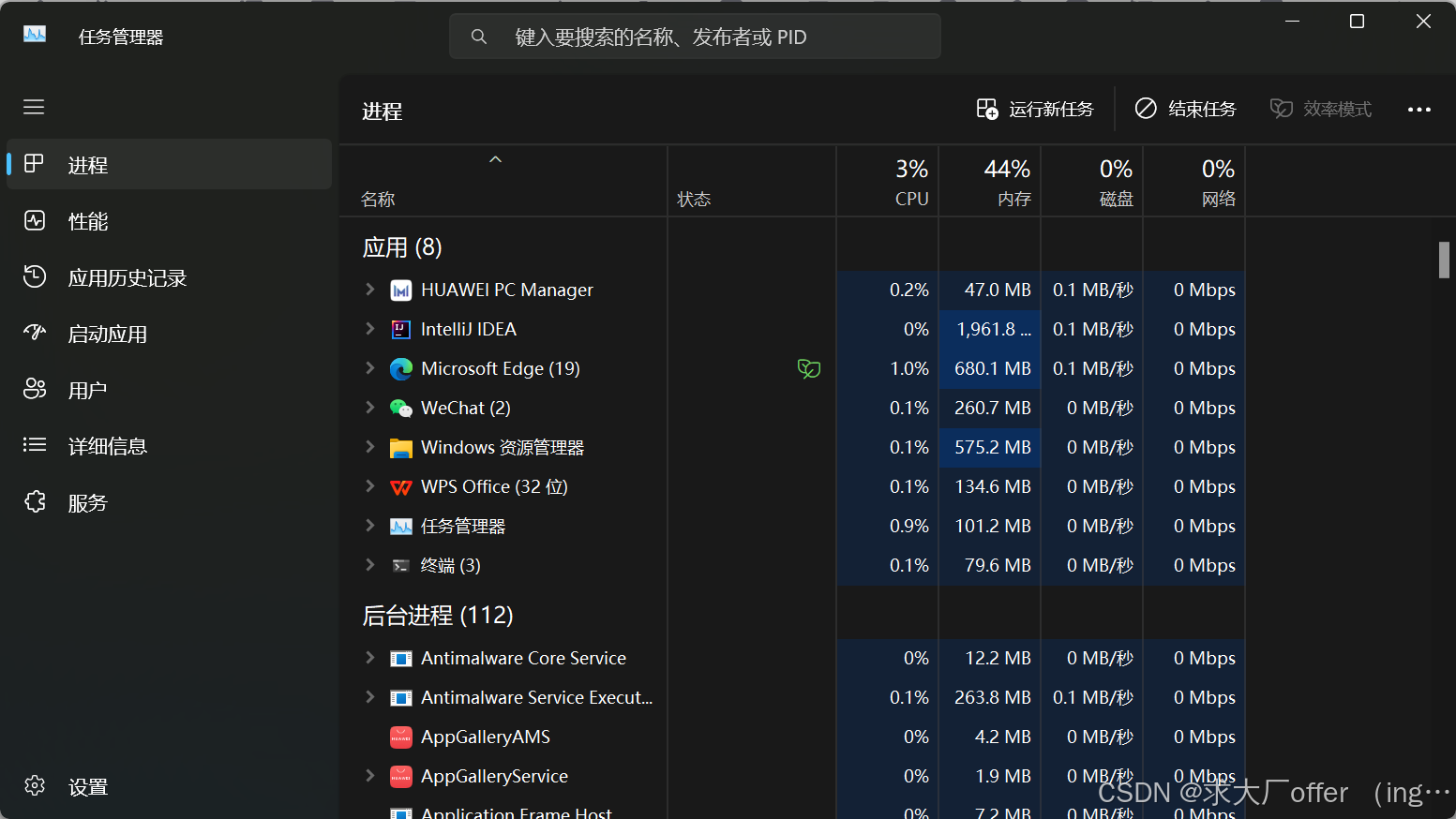Image resolution: width=1456 pixels, height=819 pixels.
Task: Expand WPS Office (32 位) process group
Action: (369, 486)
